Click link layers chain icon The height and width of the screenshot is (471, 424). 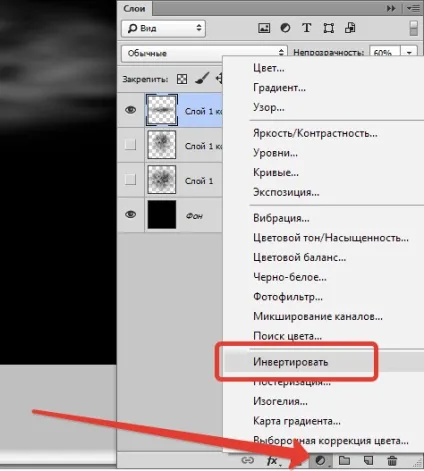tap(247, 460)
